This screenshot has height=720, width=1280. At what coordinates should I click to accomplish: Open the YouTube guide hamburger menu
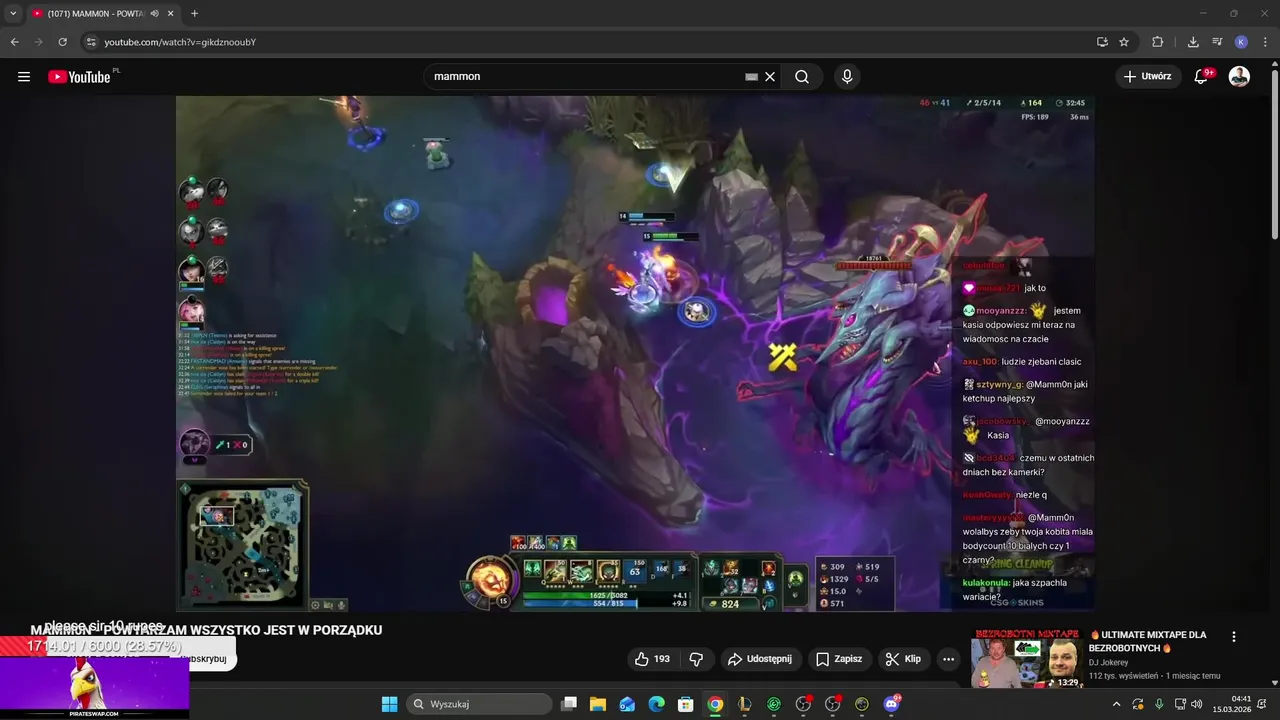pyautogui.click(x=24, y=76)
